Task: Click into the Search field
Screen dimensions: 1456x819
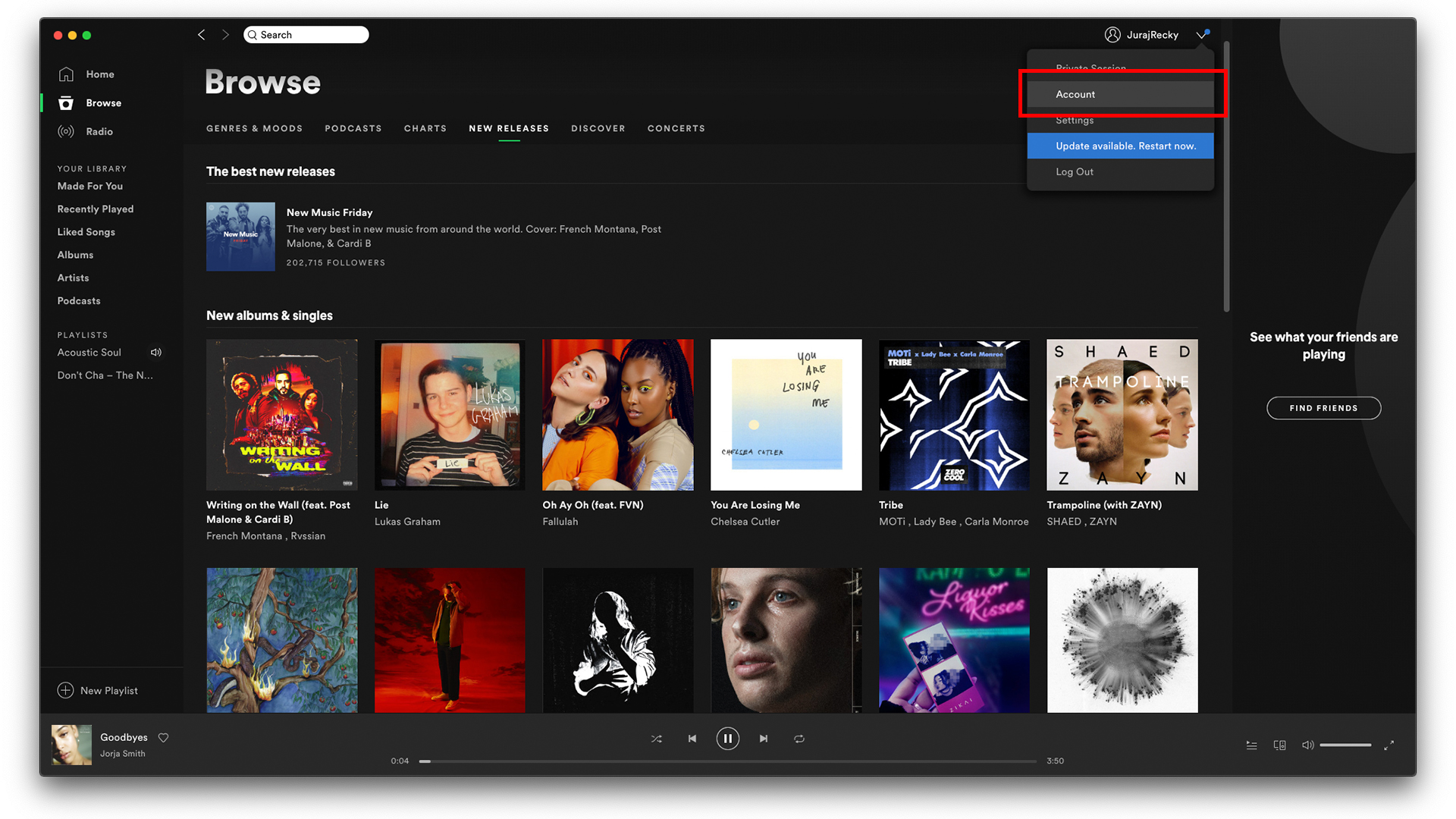Action: 306,35
